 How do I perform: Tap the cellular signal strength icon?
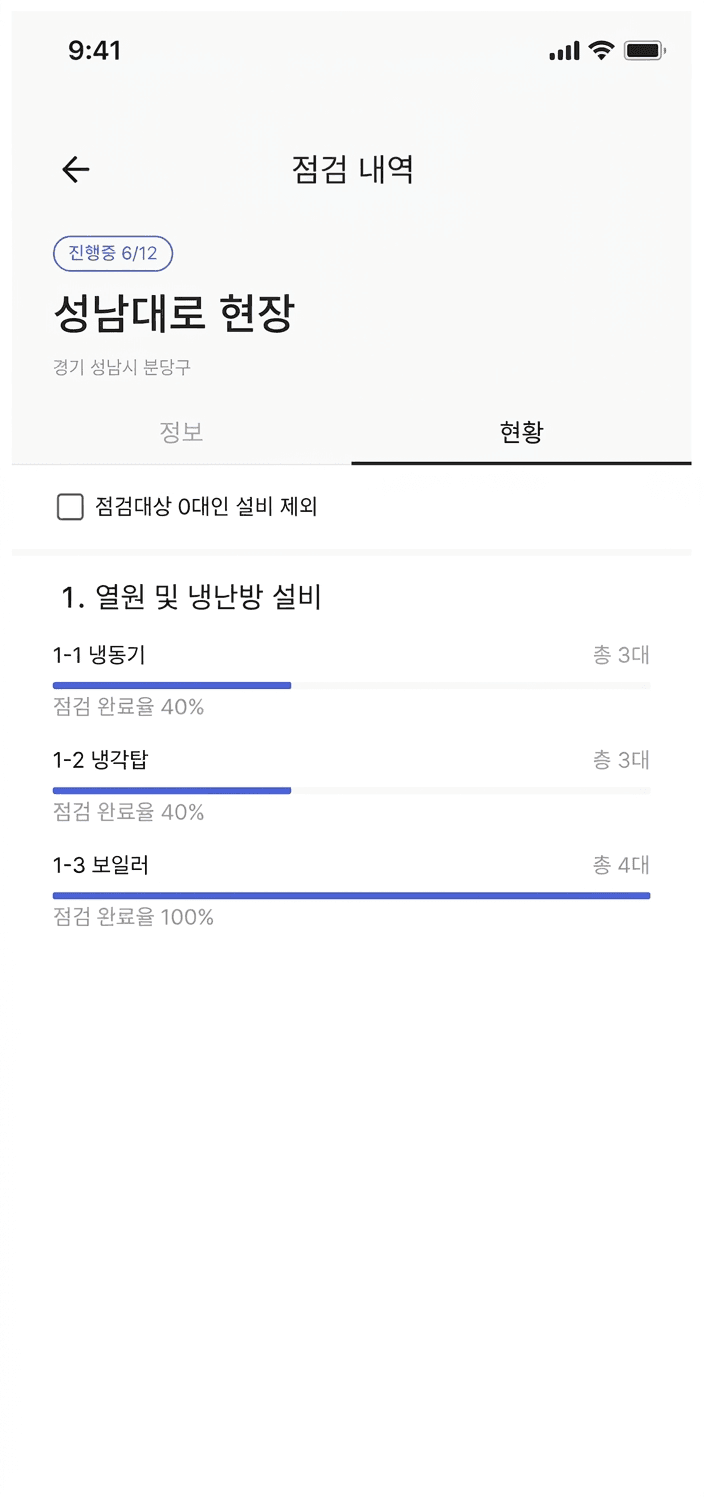564,51
